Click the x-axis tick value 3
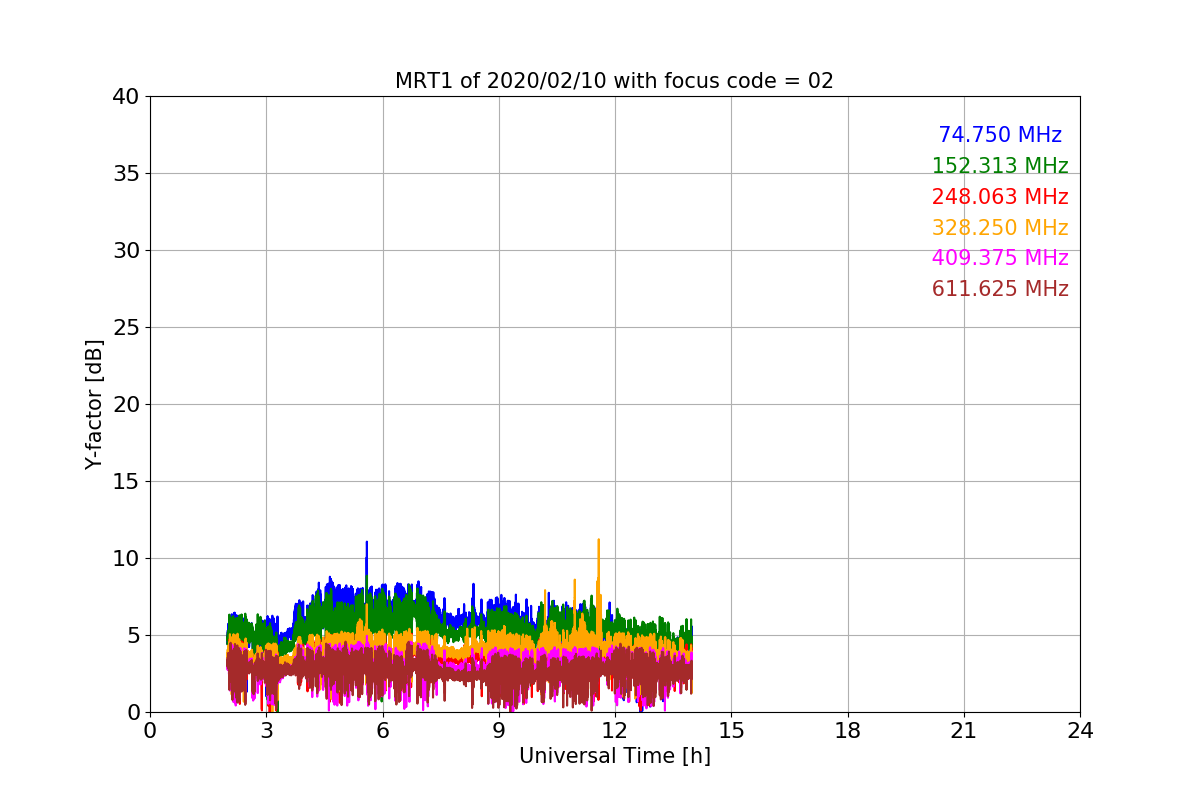This screenshot has width=1200, height=800. pyautogui.click(x=266, y=730)
